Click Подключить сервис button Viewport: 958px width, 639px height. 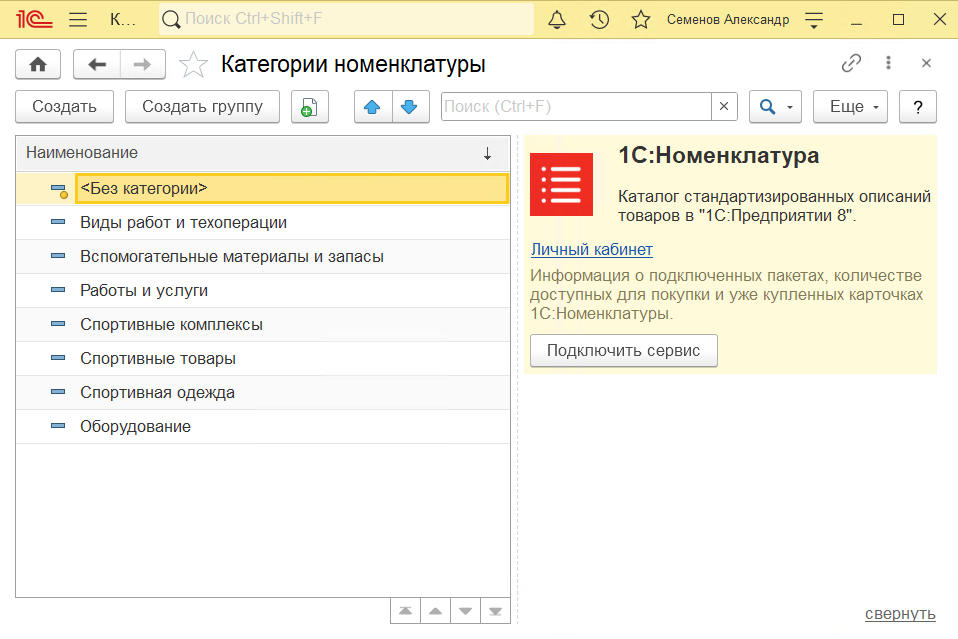click(623, 351)
